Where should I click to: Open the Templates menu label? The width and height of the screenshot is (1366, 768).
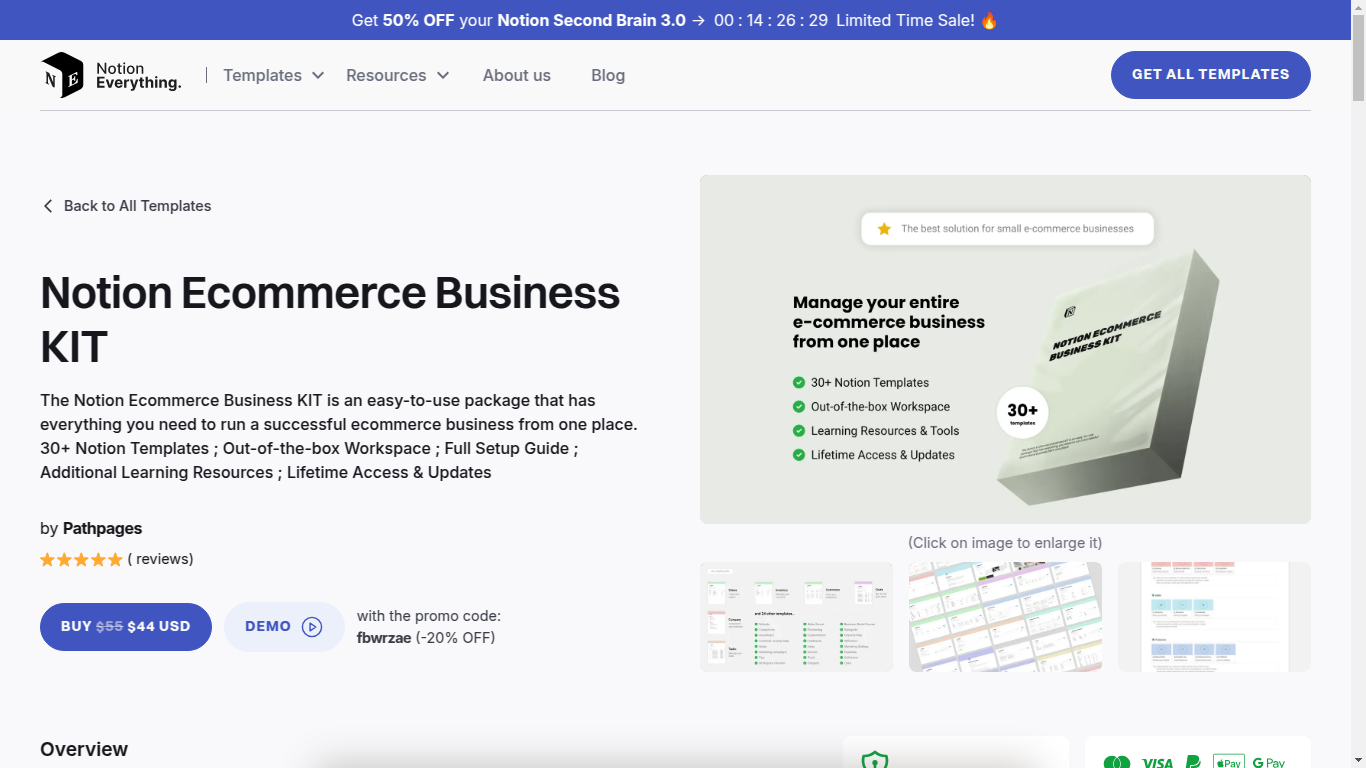point(262,75)
